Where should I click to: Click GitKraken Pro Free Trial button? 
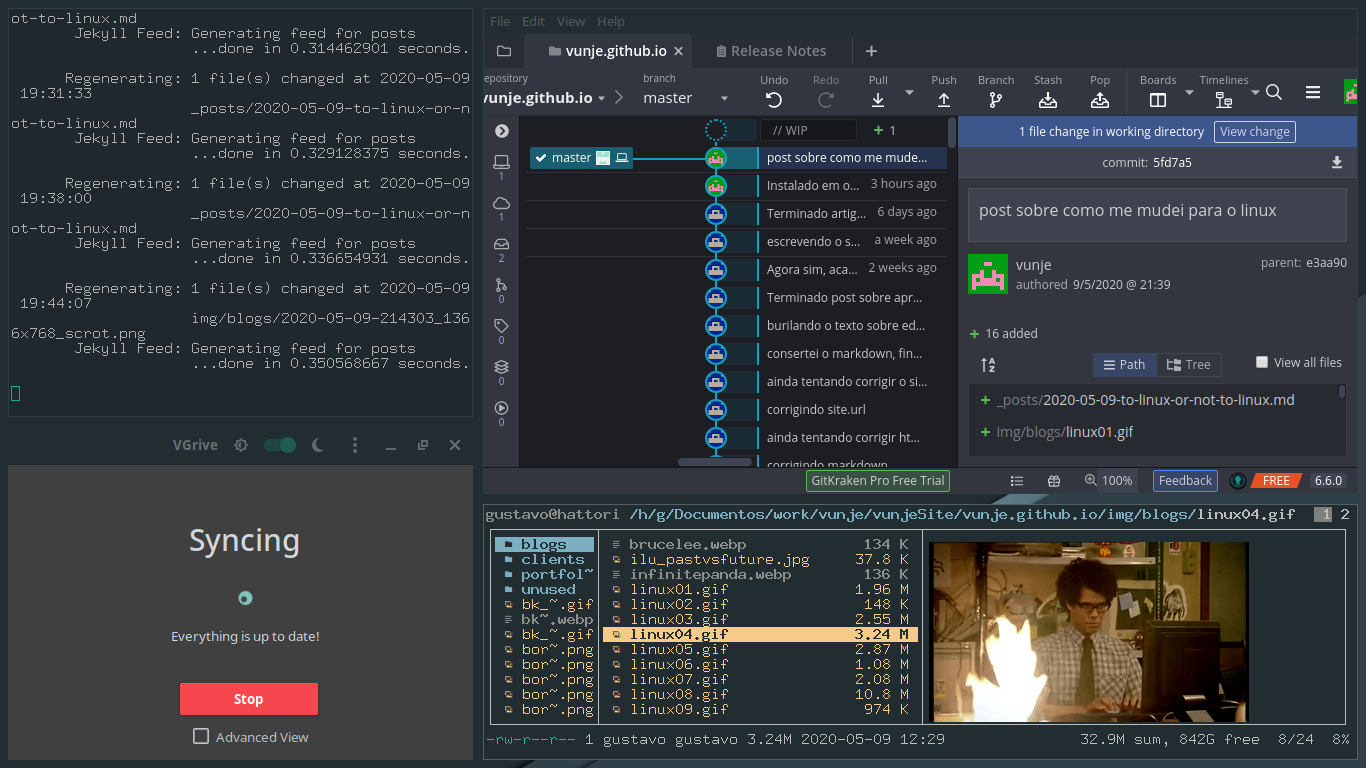point(878,481)
